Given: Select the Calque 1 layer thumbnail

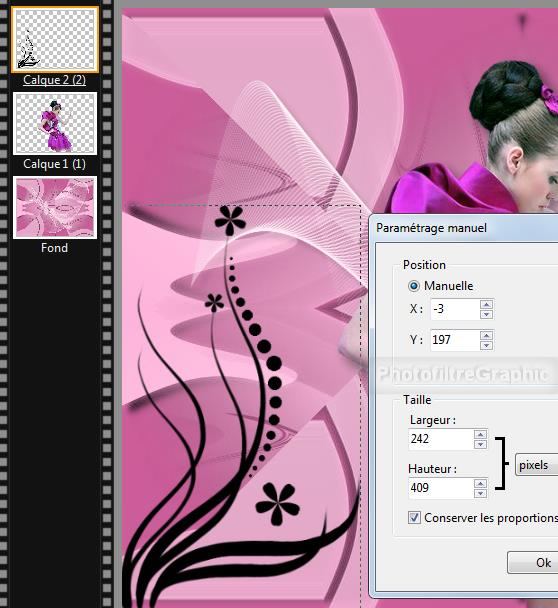Looking at the screenshot, I should click(55, 123).
